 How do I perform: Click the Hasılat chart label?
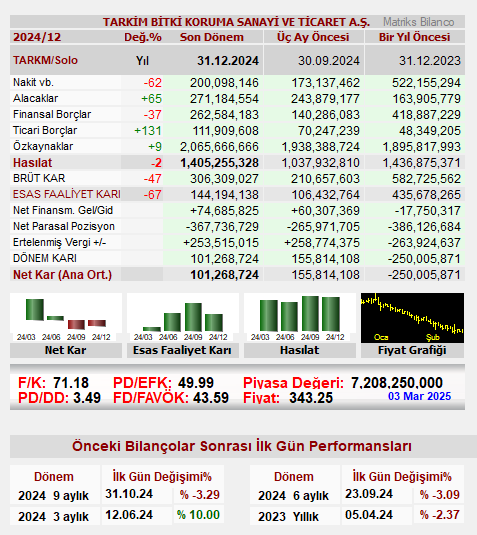pyautogui.click(x=300, y=350)
